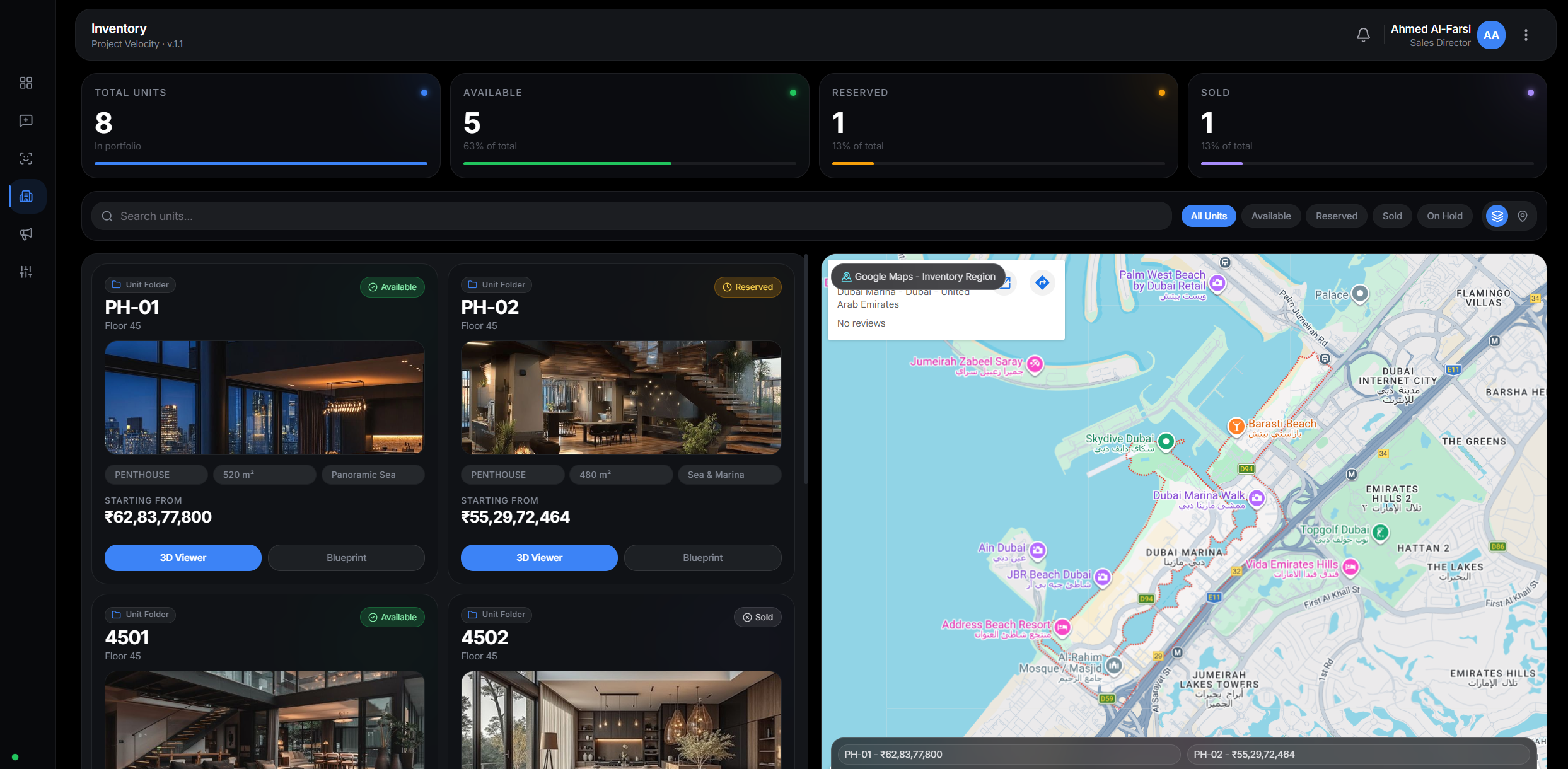Select the Vida Emirates Hills marker
Image resolution: width=1568 pixels, height=769 pixels.
click(1350, 567)
